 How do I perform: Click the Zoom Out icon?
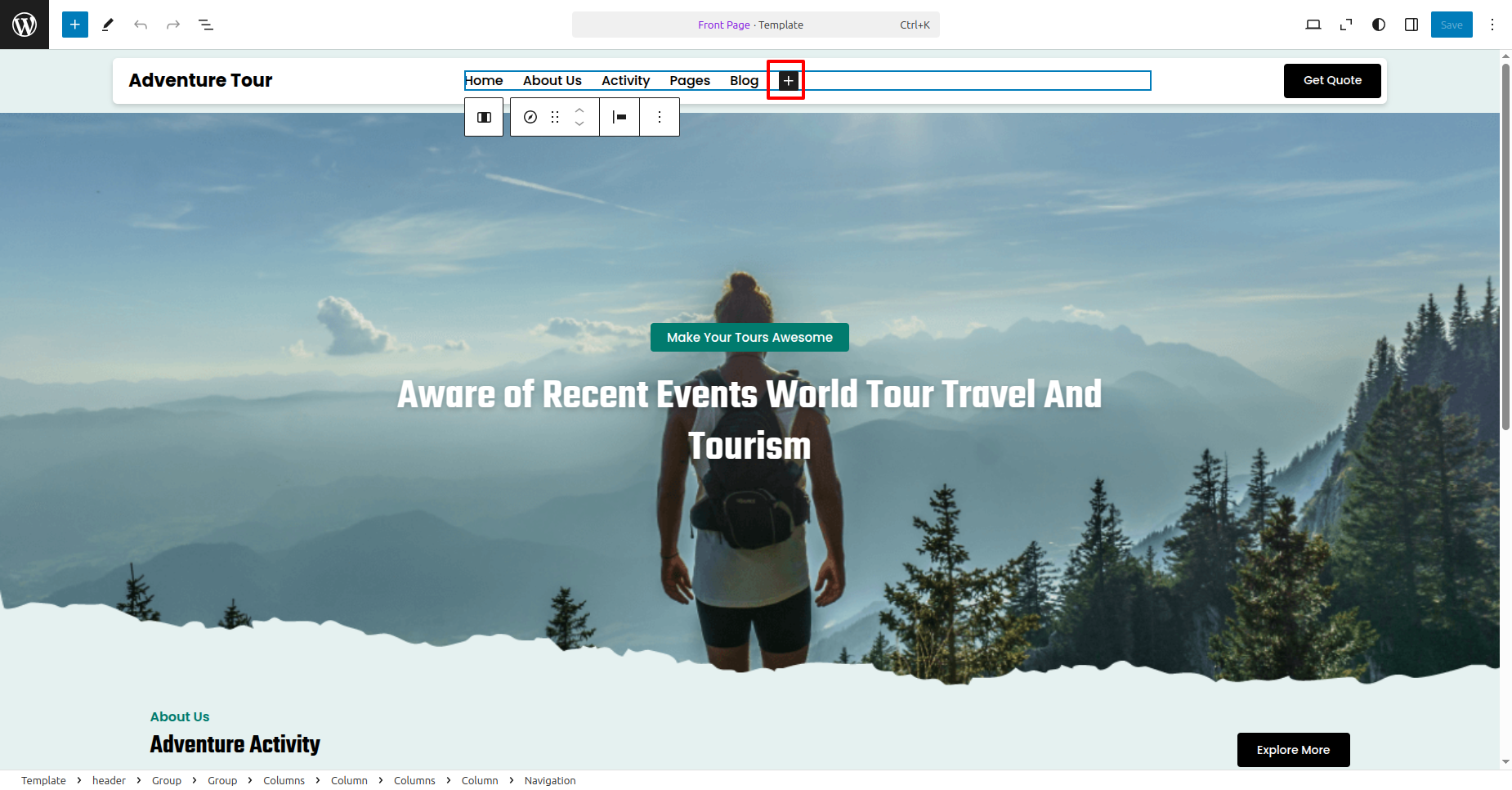(1346, 25)
